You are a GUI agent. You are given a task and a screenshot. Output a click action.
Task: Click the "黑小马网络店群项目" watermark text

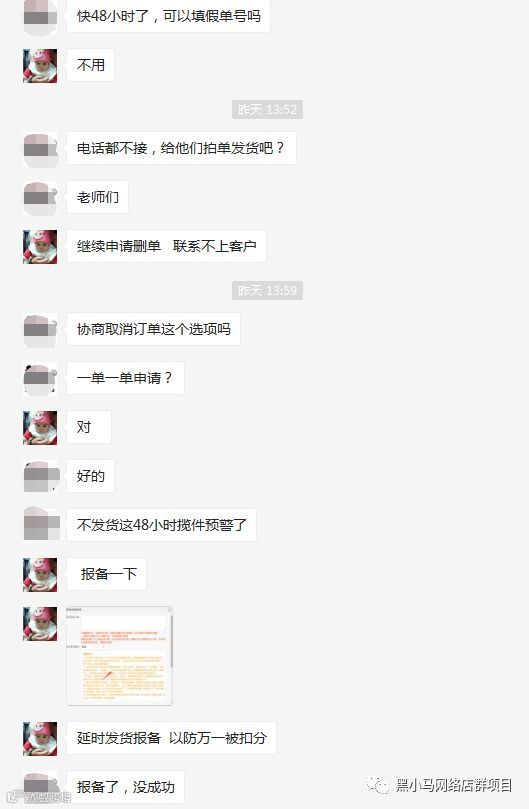pyautogui.click(x=454, y=785)
